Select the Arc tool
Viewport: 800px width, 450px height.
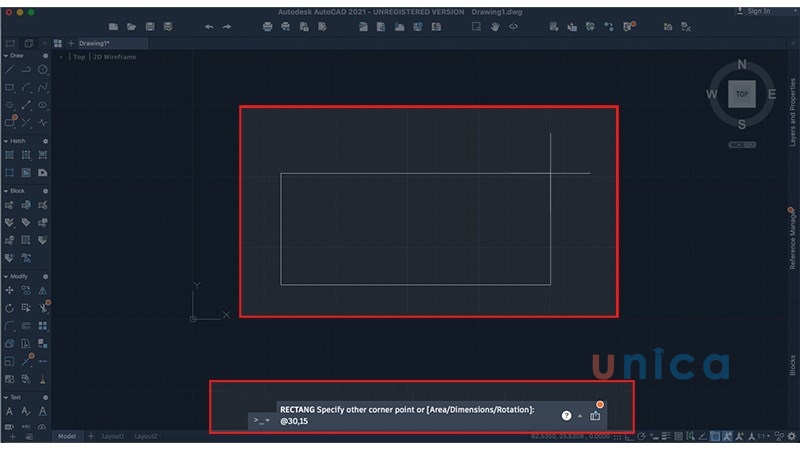(x=26, y=88)
